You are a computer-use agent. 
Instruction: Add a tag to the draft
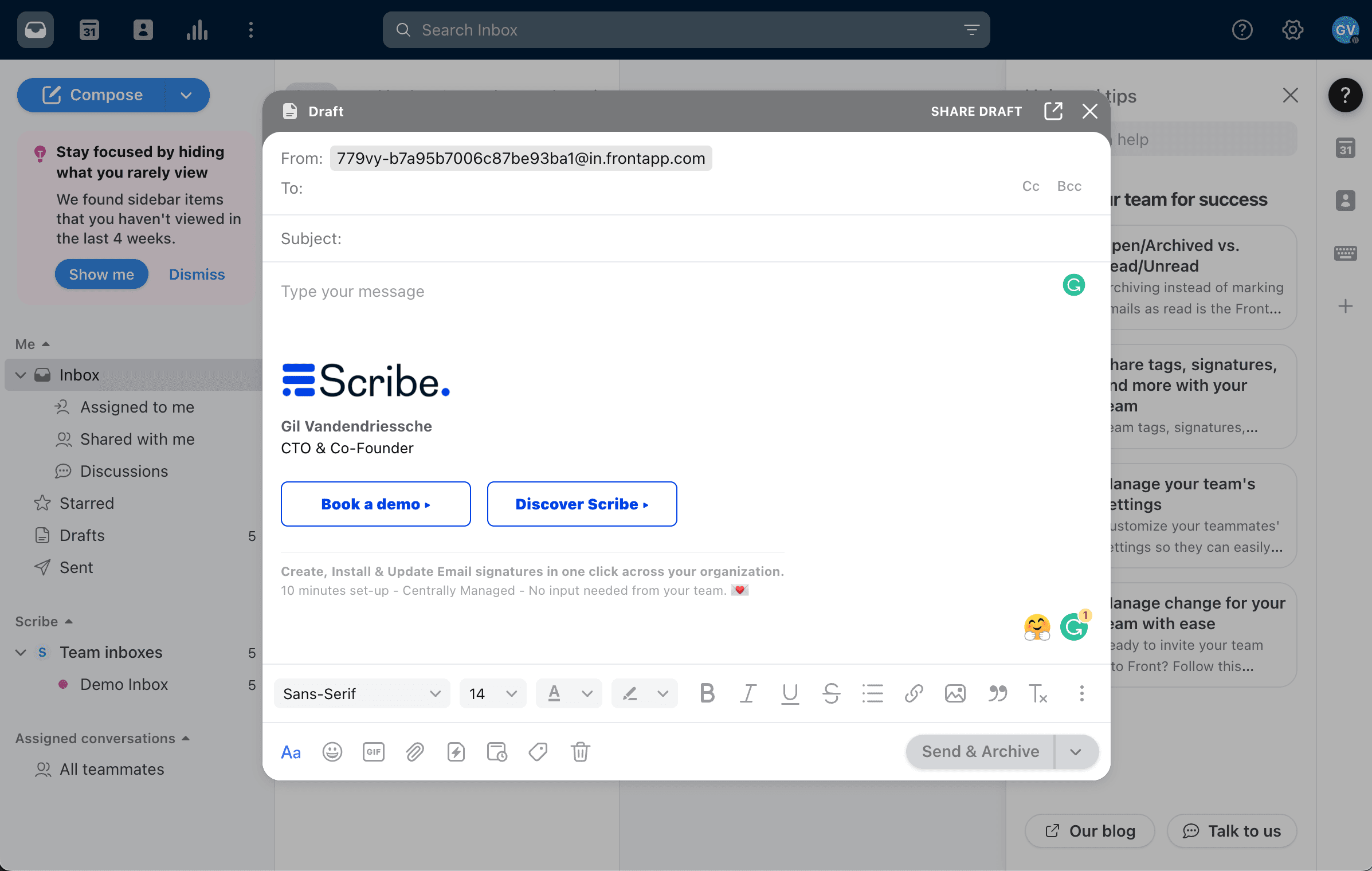click(538, 752)
